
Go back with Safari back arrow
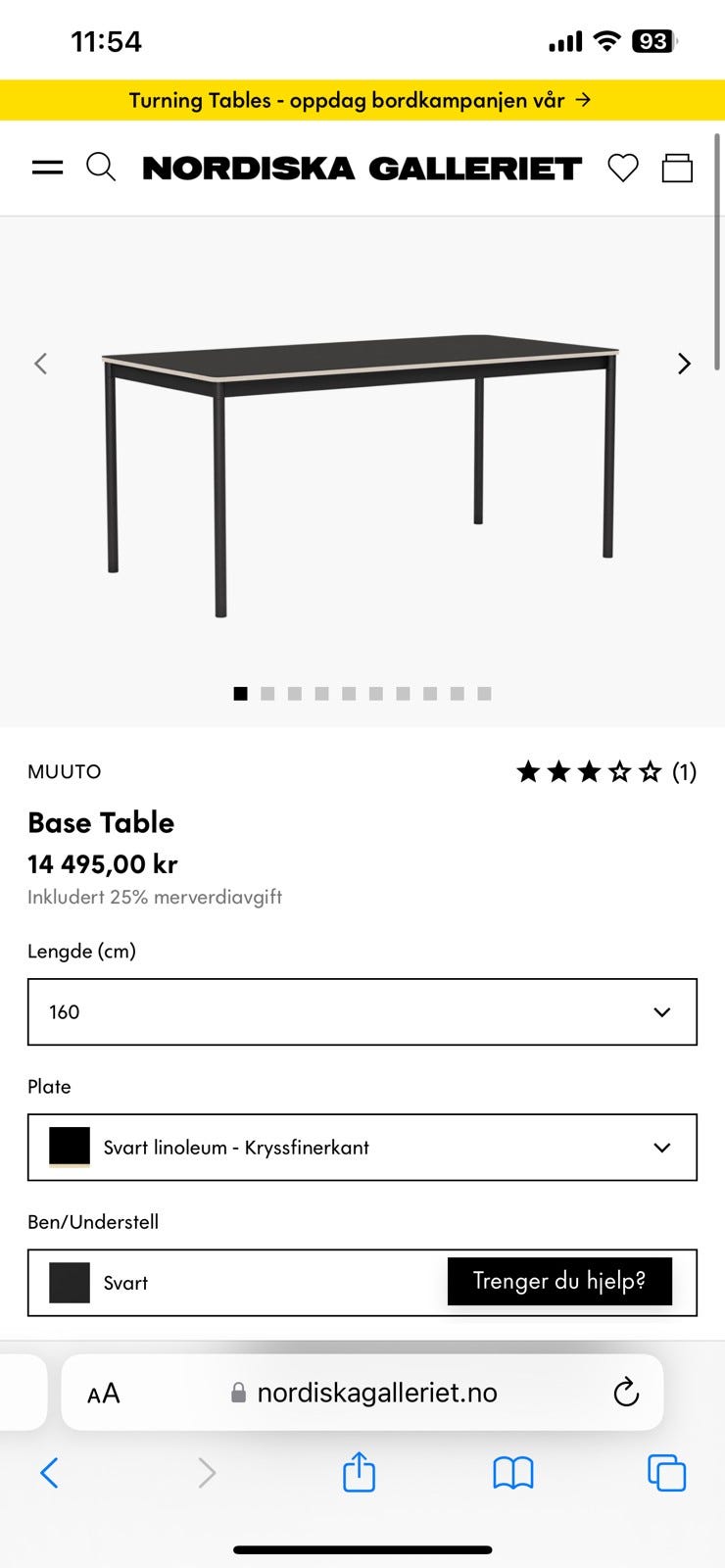tap(49, 1473)
